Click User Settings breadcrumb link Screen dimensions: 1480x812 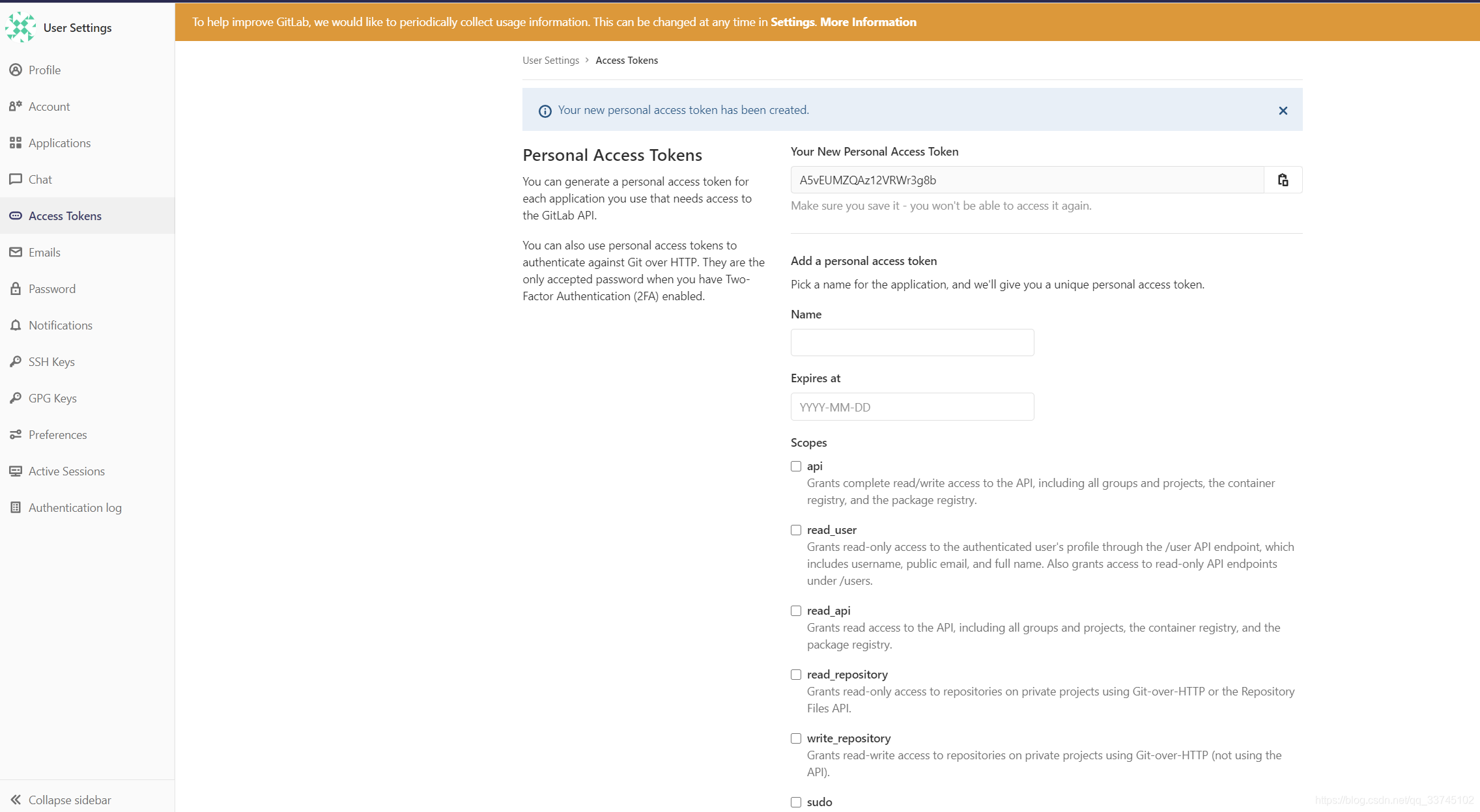coord(550,61)
